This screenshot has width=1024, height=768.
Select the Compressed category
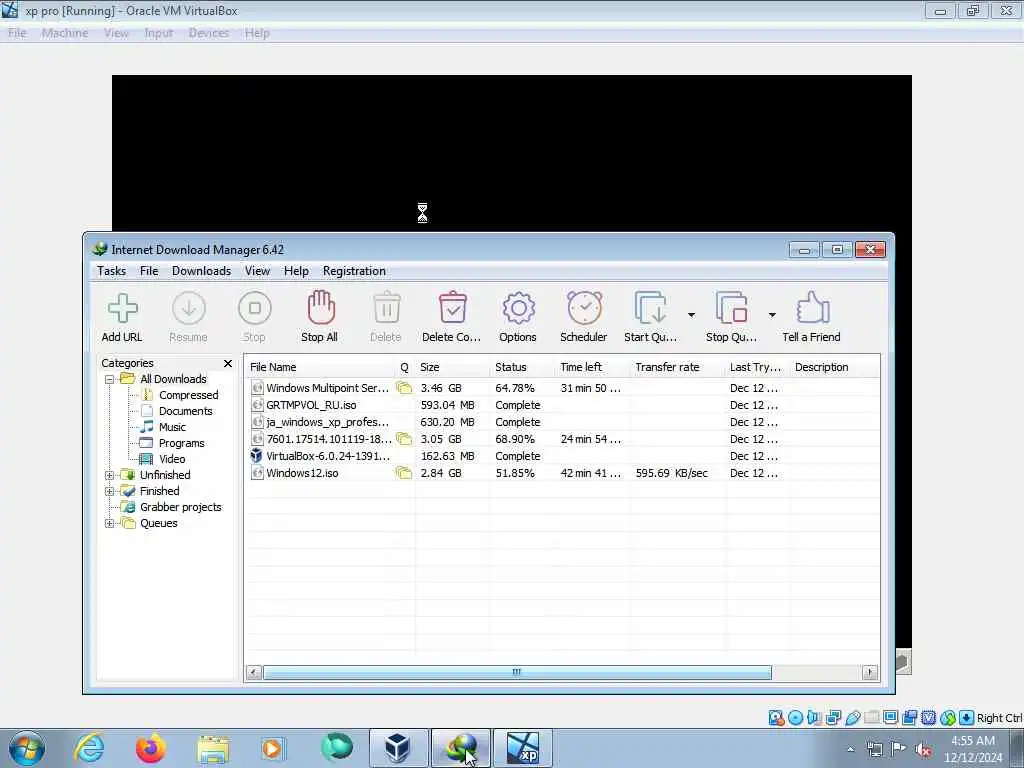click(x=188, y=395)
